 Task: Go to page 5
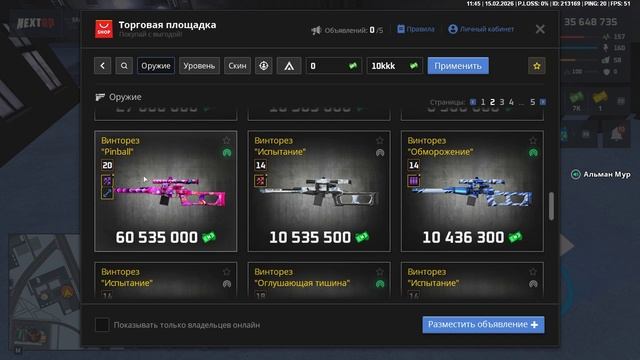pyautogui.click(x=532, y=102)
